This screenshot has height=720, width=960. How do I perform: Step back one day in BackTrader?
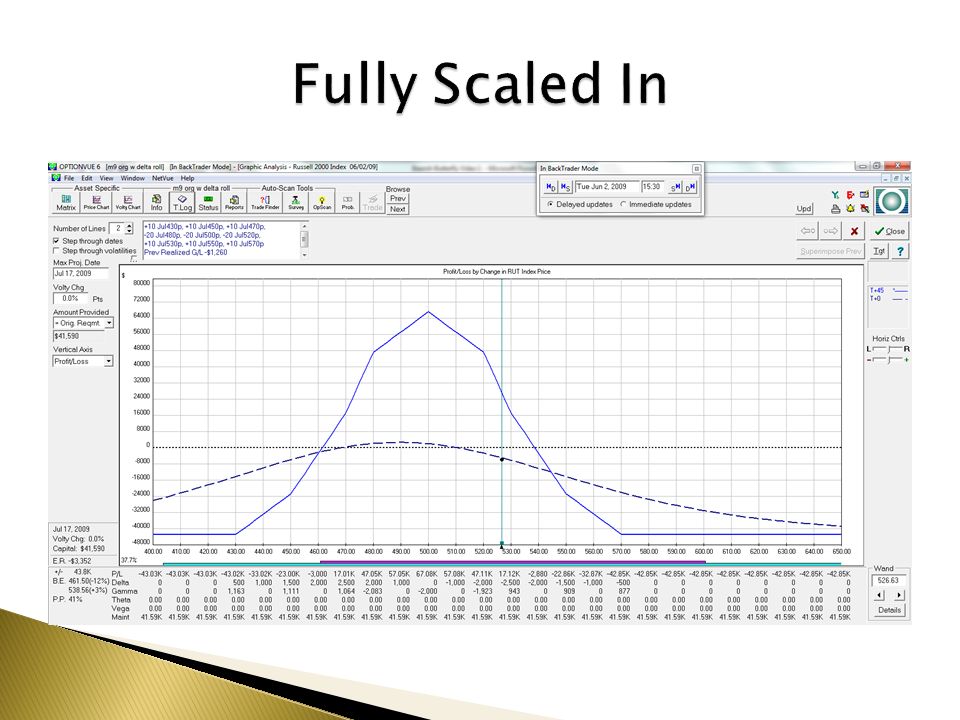coord(550,187)
